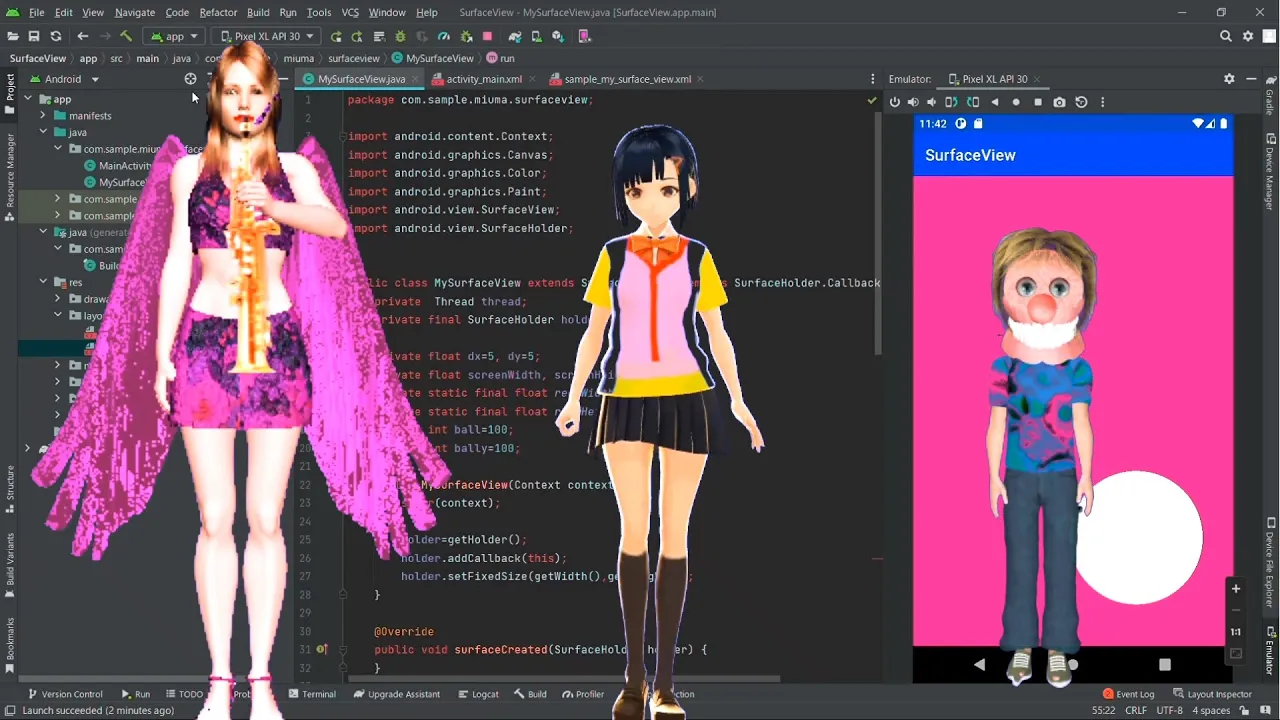
Task: Toggle read-only lock icon in status bar
Action: (x=1245, y=710)
